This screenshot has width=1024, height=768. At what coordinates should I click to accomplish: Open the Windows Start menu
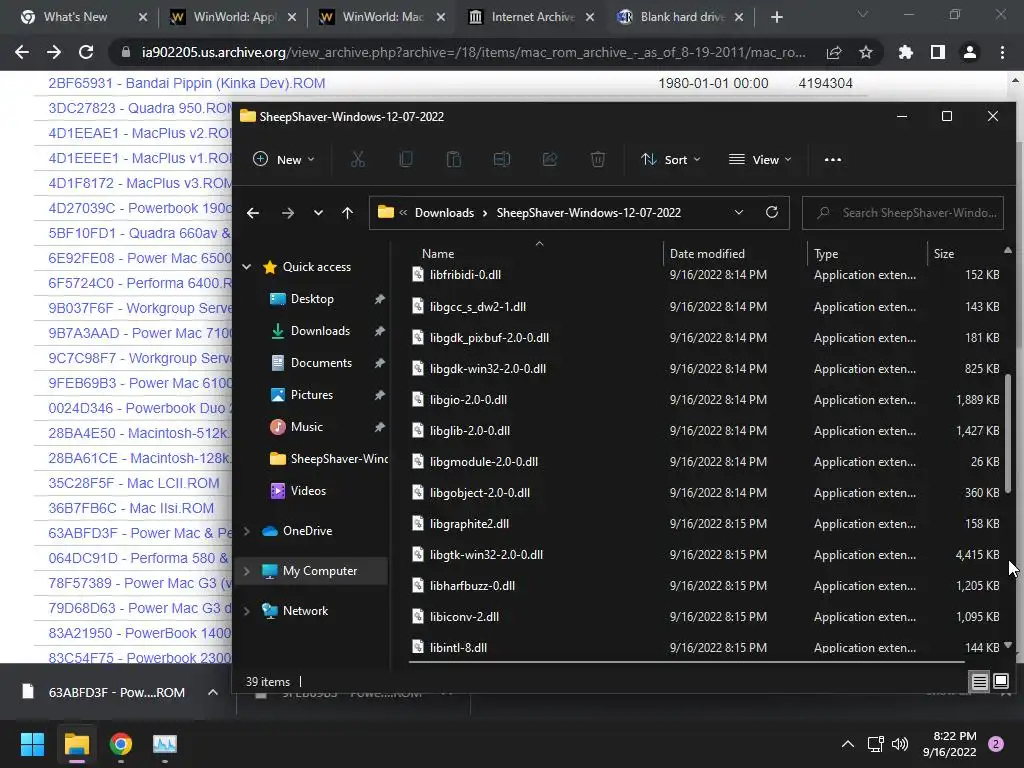click(x=32, y=744)
